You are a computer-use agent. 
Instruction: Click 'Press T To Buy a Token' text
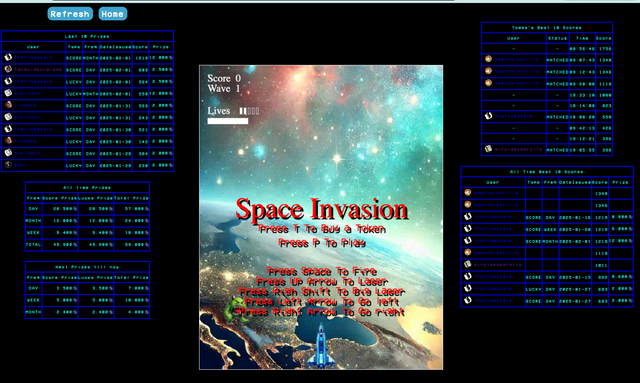[322, 229]
